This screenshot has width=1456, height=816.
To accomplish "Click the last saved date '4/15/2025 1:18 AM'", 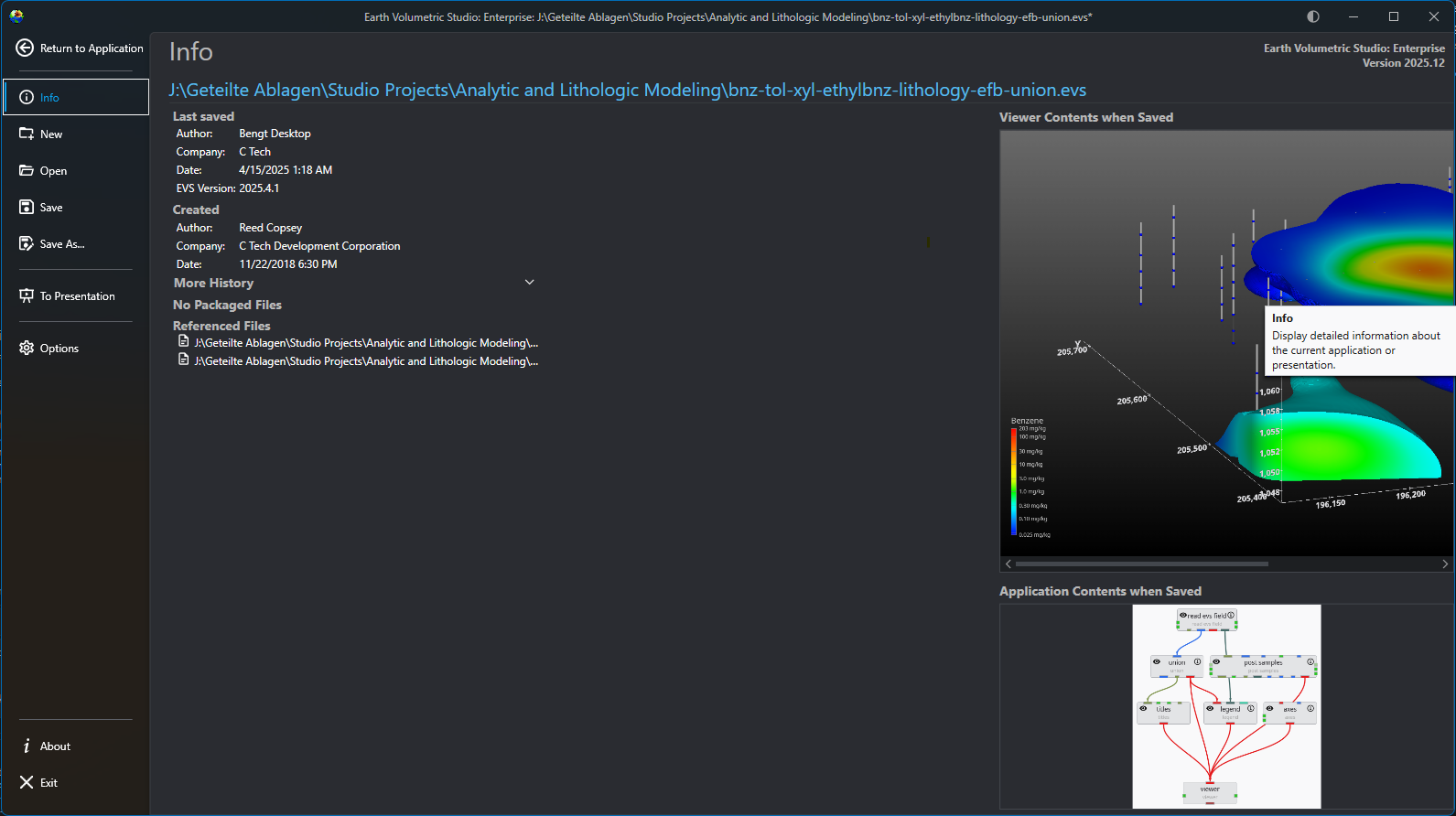I will [x=286, y=170].
